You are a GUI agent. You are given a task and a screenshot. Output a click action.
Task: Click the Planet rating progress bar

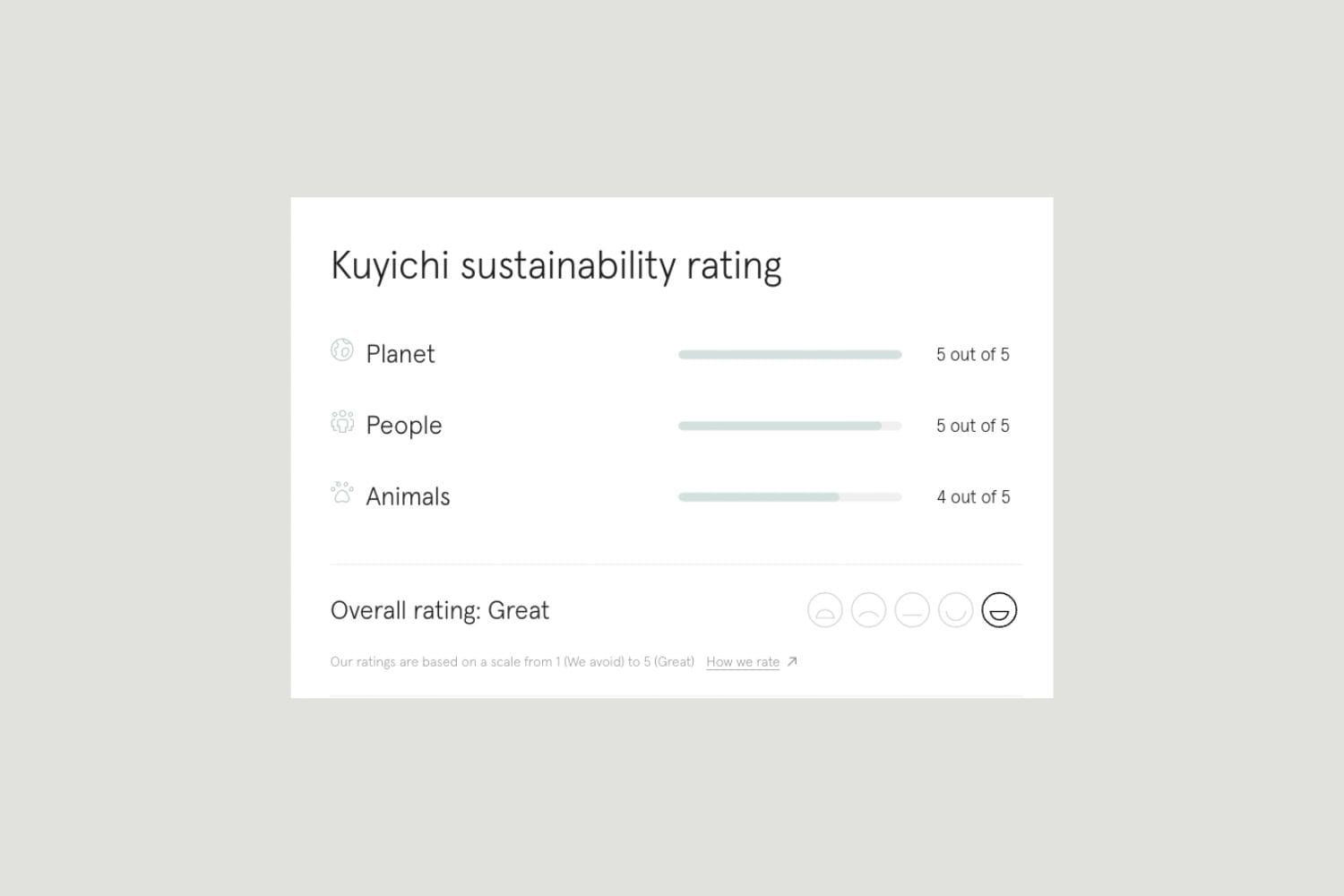tap(790, 355)
